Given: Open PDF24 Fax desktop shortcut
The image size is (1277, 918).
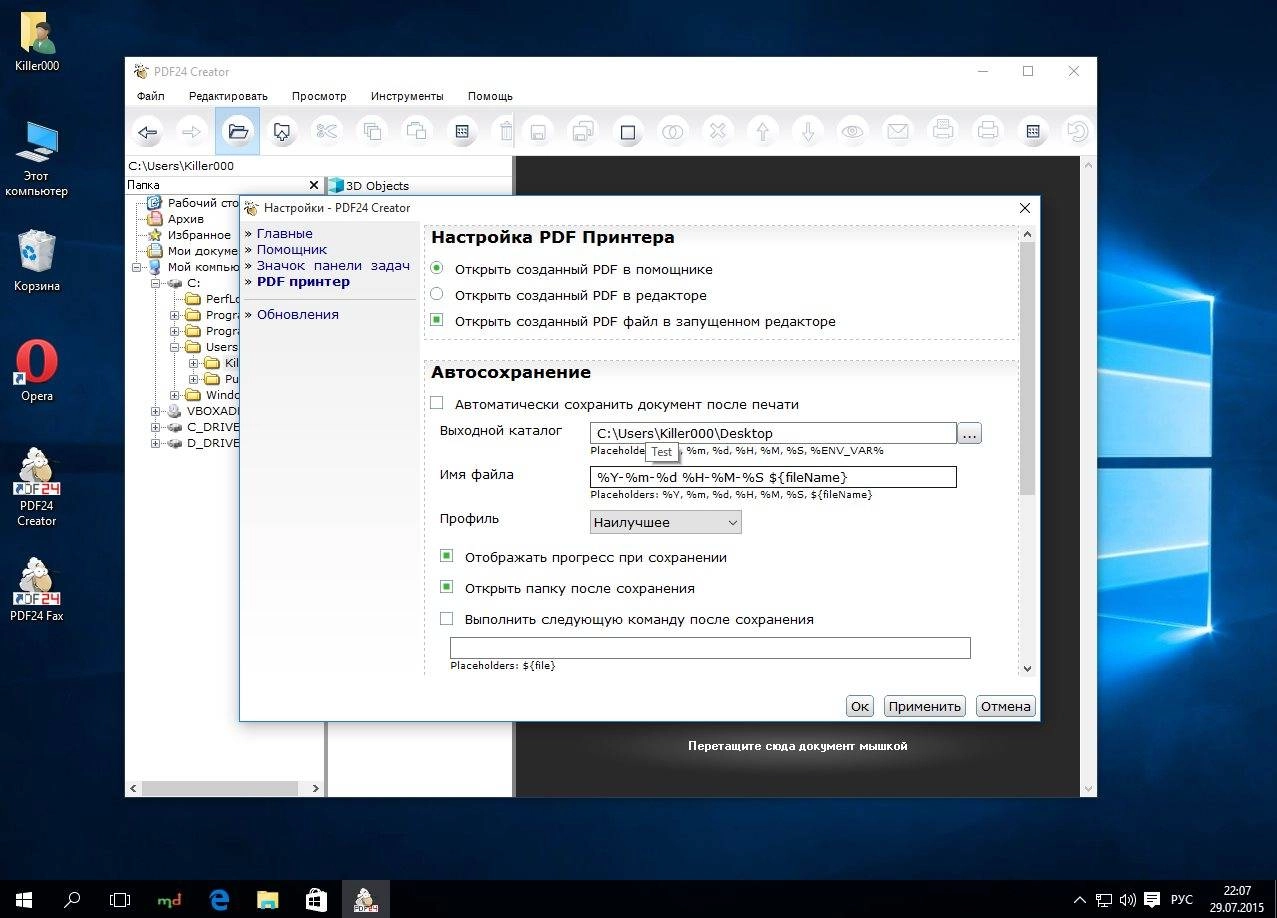Looking at the screenshot, I should [x=37, y=590].
